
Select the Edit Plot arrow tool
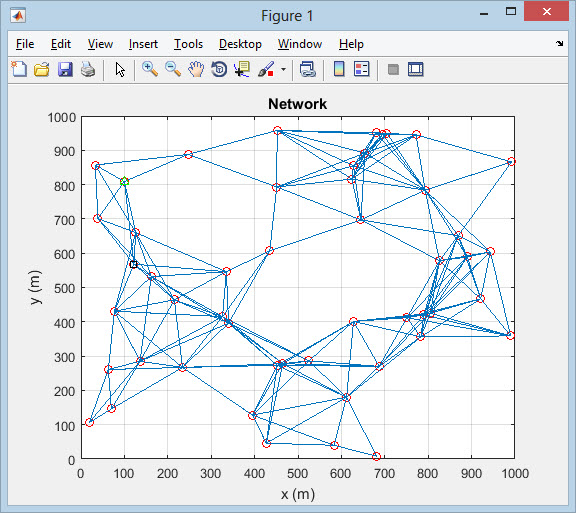tap(120, 69)
